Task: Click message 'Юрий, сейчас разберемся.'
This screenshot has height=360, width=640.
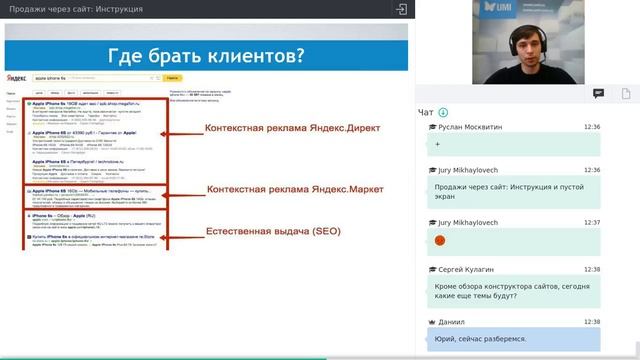Action: 513,339
